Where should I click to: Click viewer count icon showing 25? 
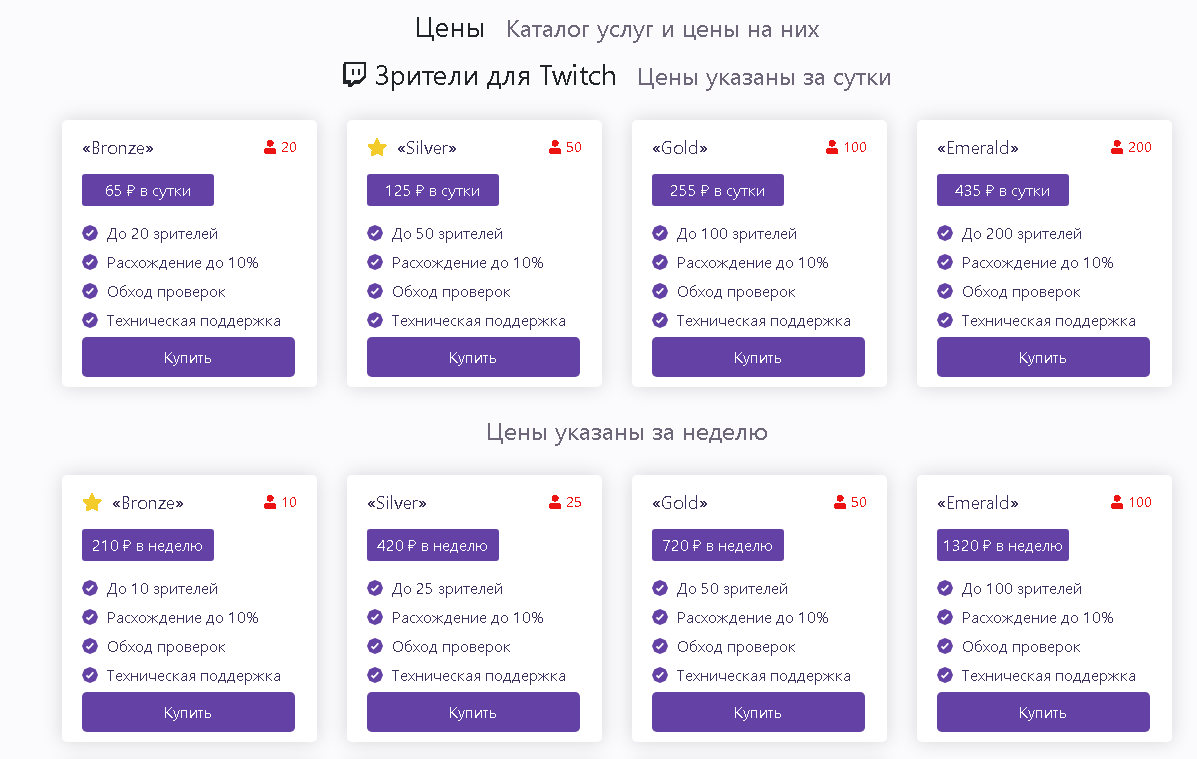coord(555,502)
